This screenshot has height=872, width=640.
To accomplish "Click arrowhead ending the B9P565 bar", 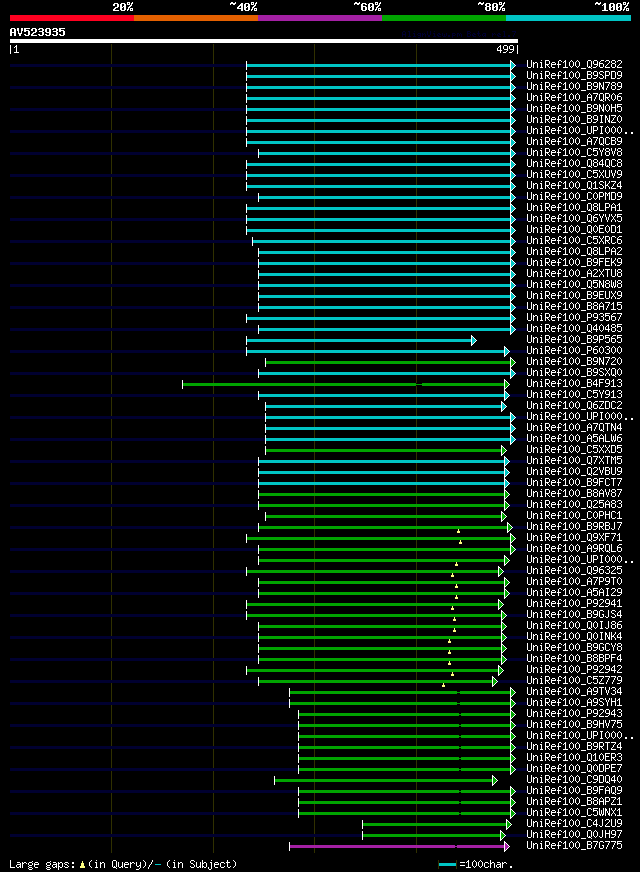I will [x=474, y=340].
